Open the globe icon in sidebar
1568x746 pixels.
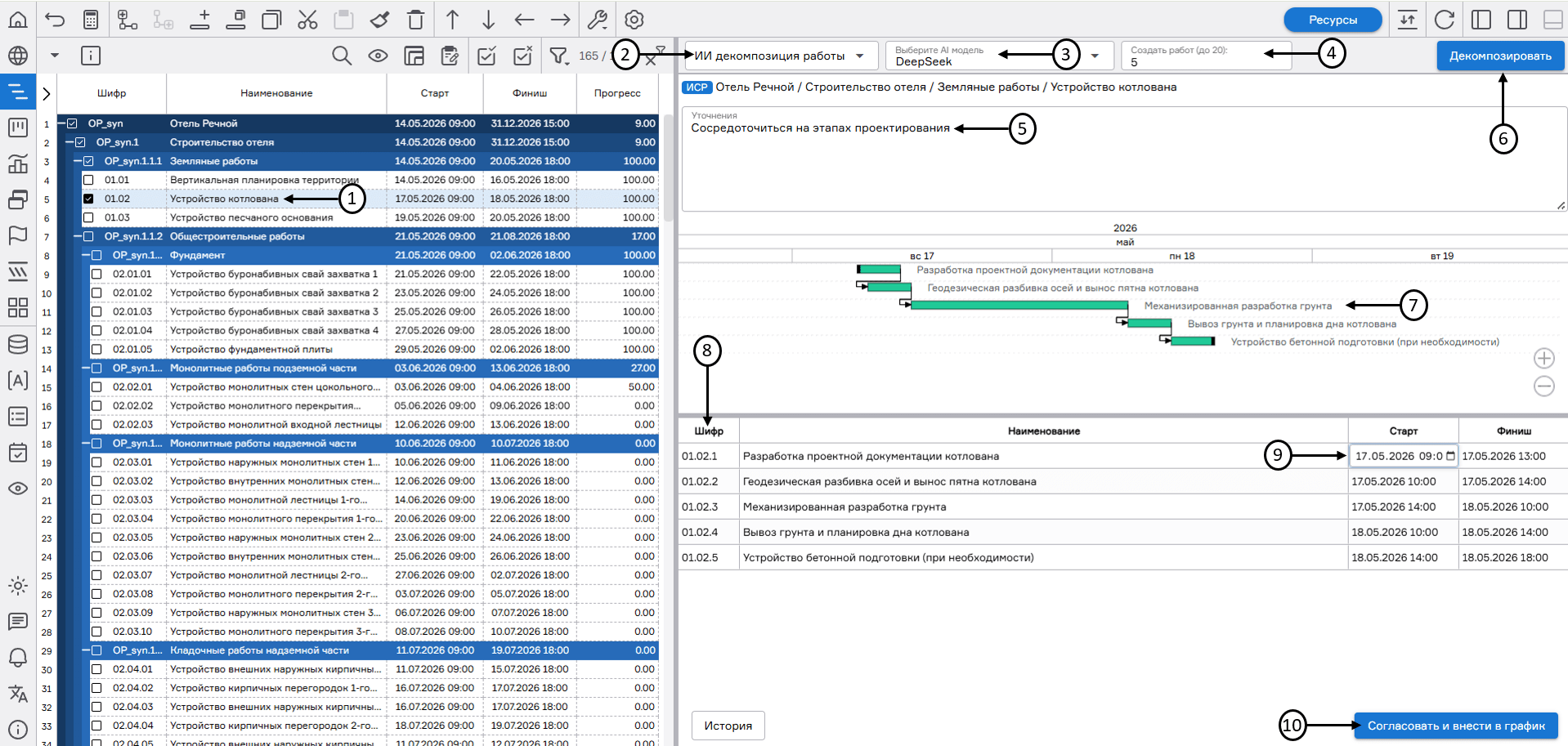(x=18, y=56)
